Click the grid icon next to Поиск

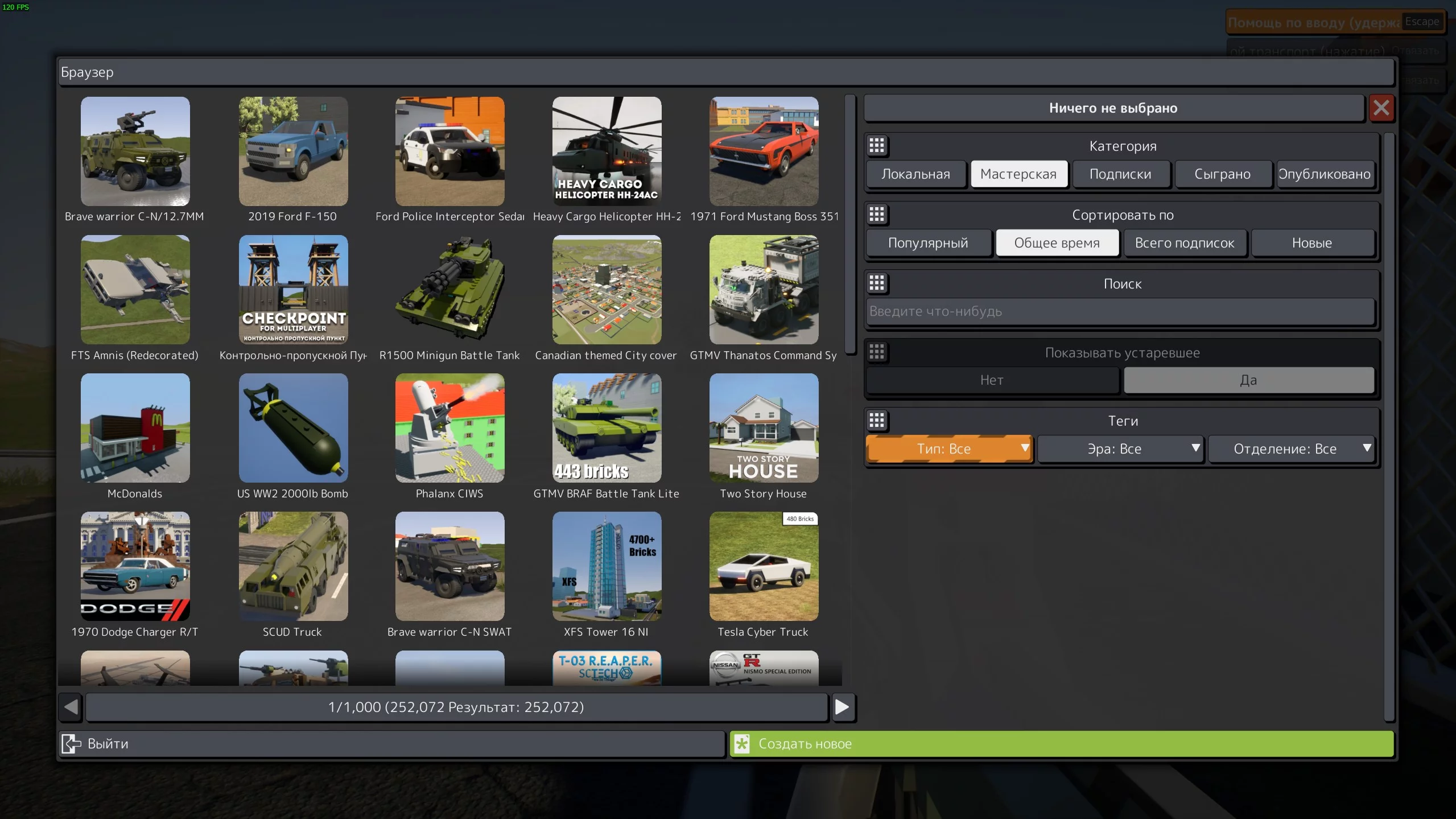[877, 283]
